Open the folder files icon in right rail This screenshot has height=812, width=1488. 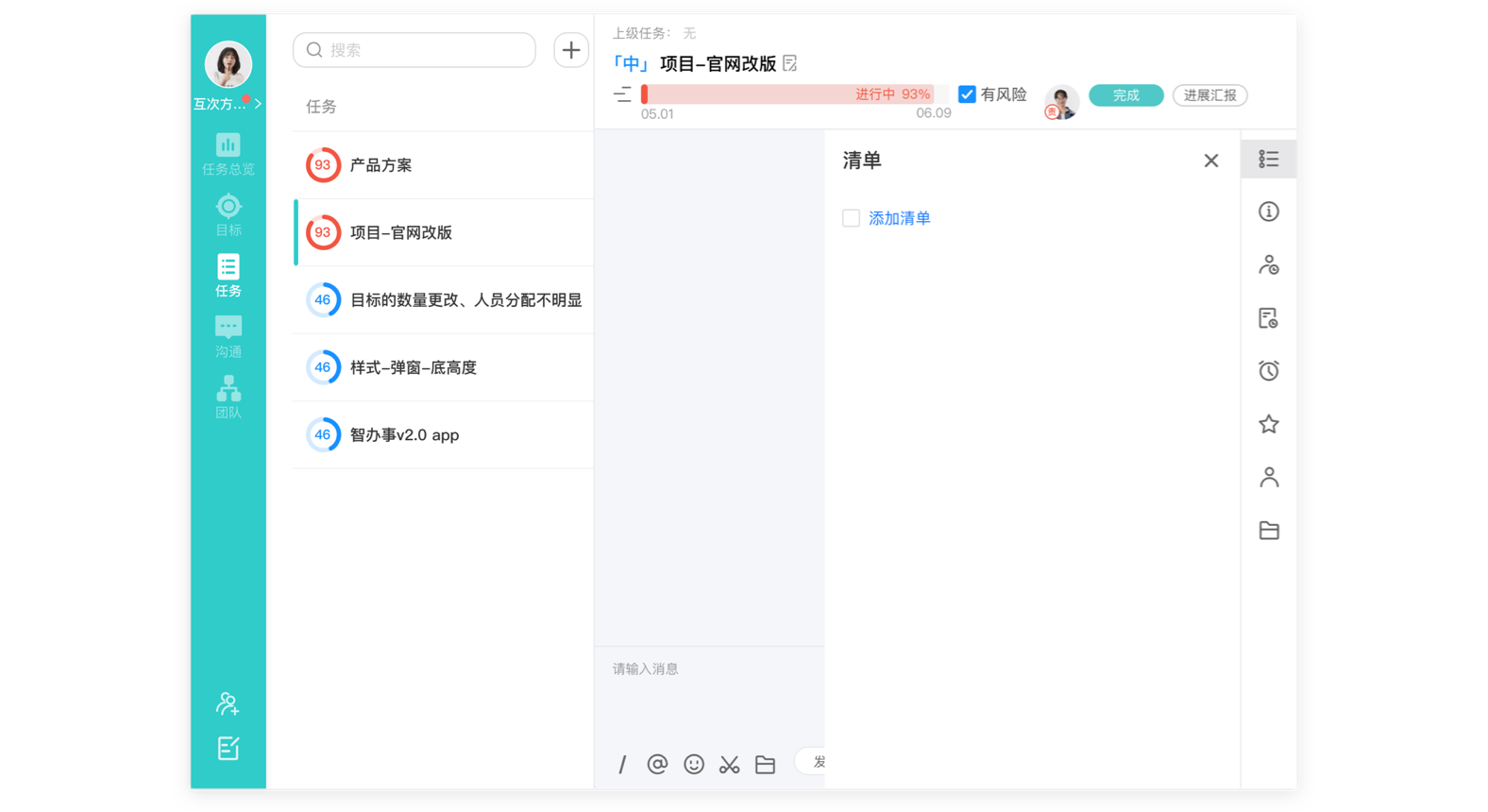(1269, 531)
